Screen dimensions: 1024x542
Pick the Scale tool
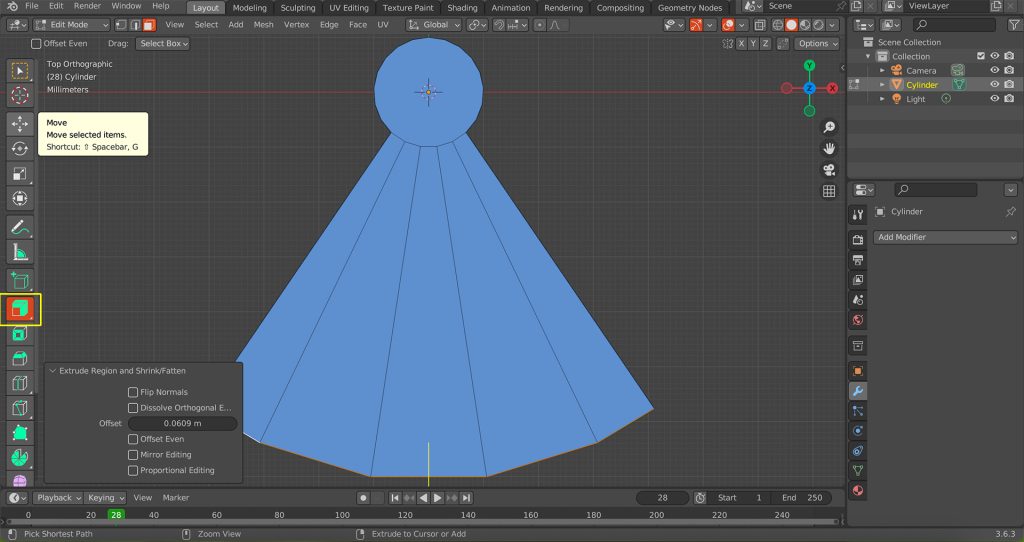coord(20,174)
